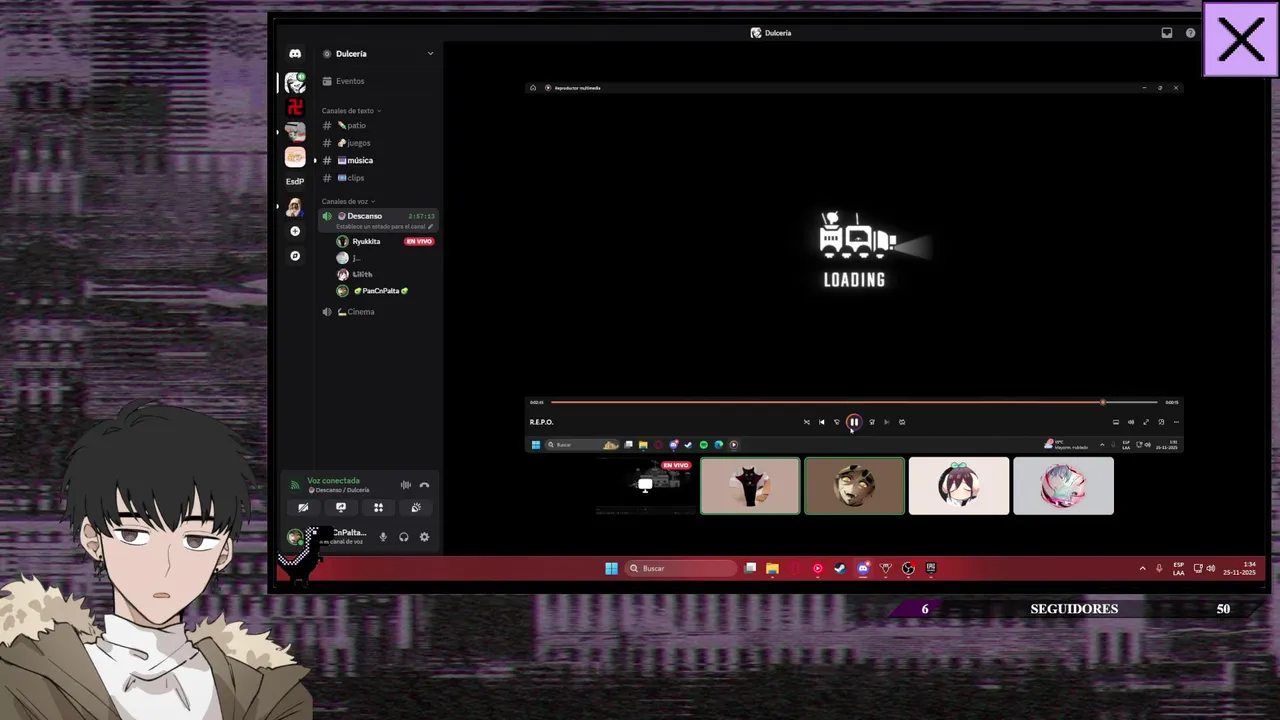Click PanCnPalta in voice member list

(x=381, y=291)
